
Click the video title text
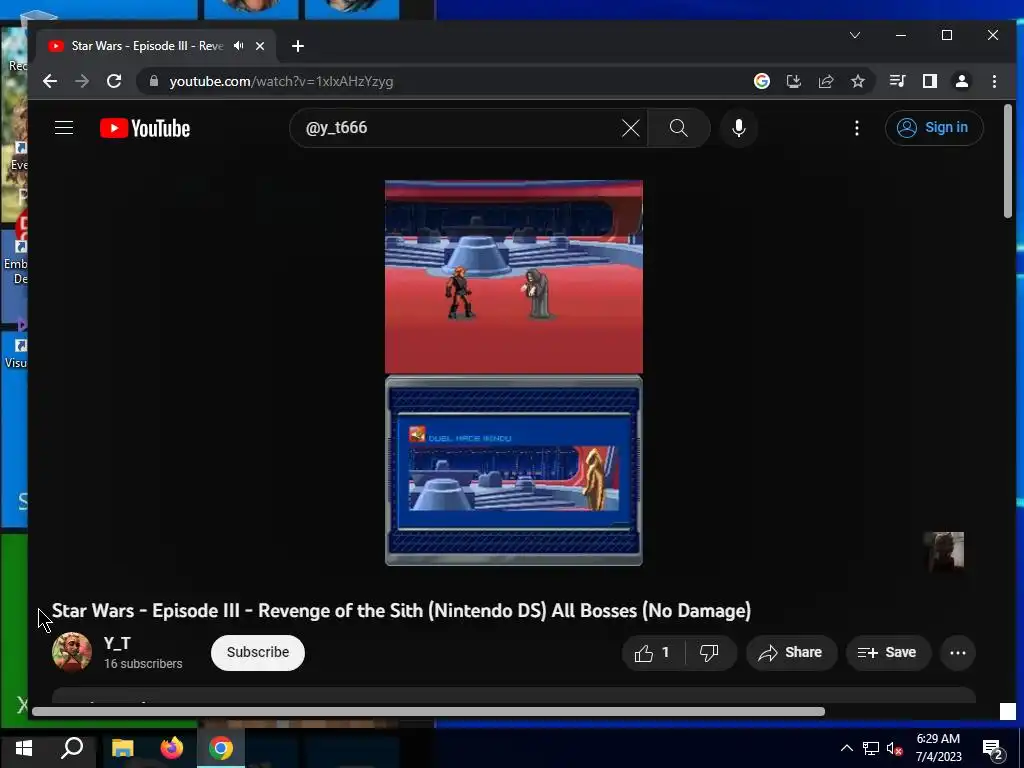pos(401,611)
